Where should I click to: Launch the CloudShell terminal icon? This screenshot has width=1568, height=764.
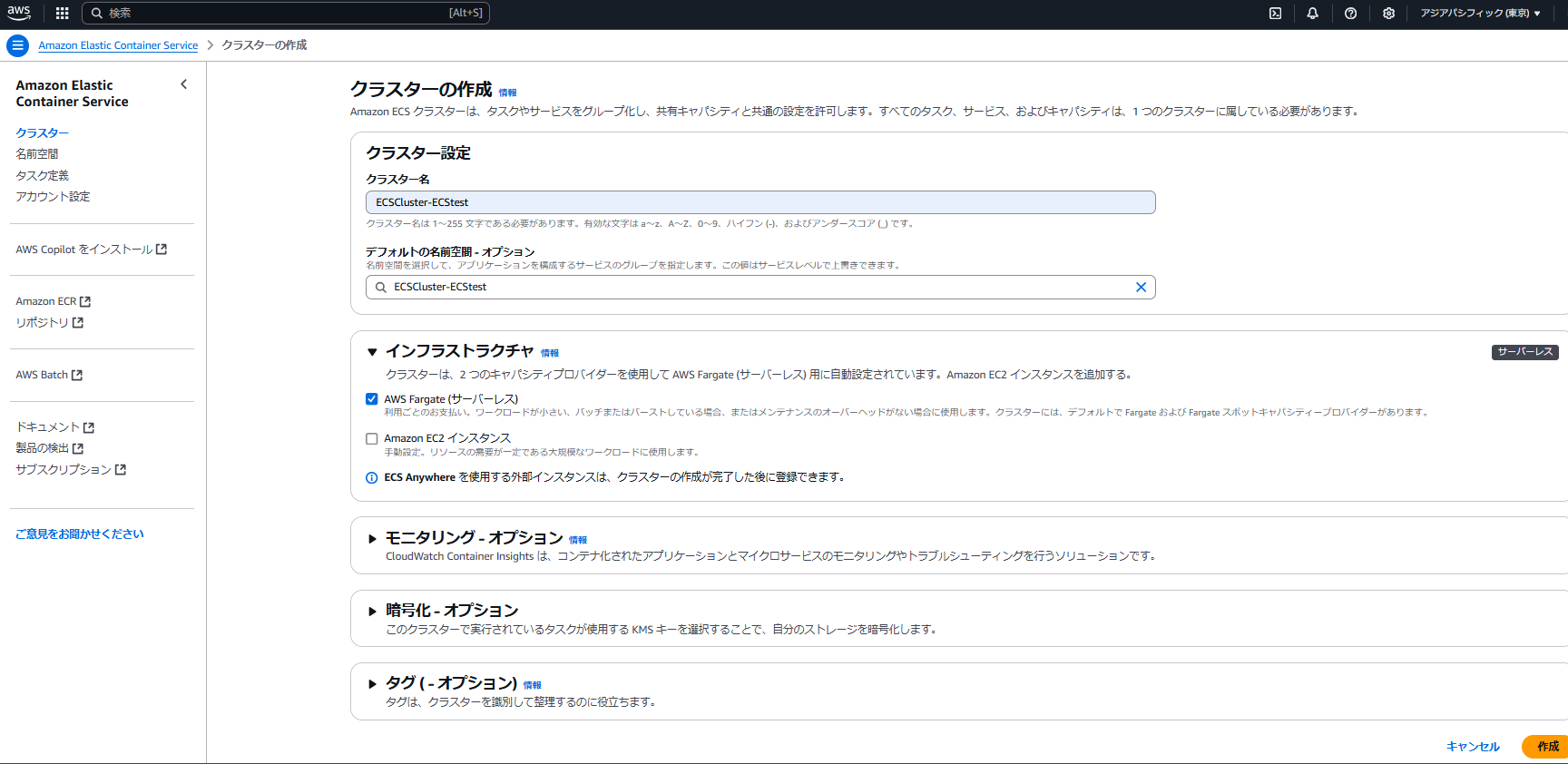[x=1275, y=13]
